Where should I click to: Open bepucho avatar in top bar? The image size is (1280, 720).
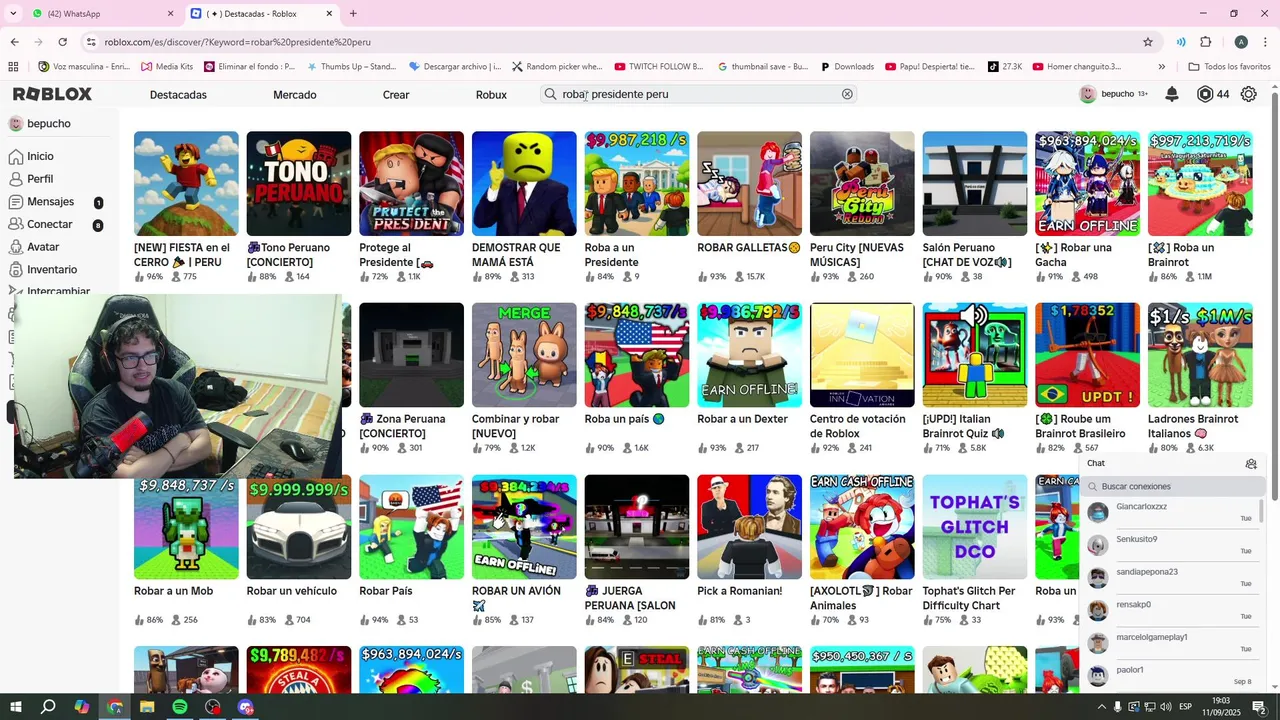pos(1088,94)
